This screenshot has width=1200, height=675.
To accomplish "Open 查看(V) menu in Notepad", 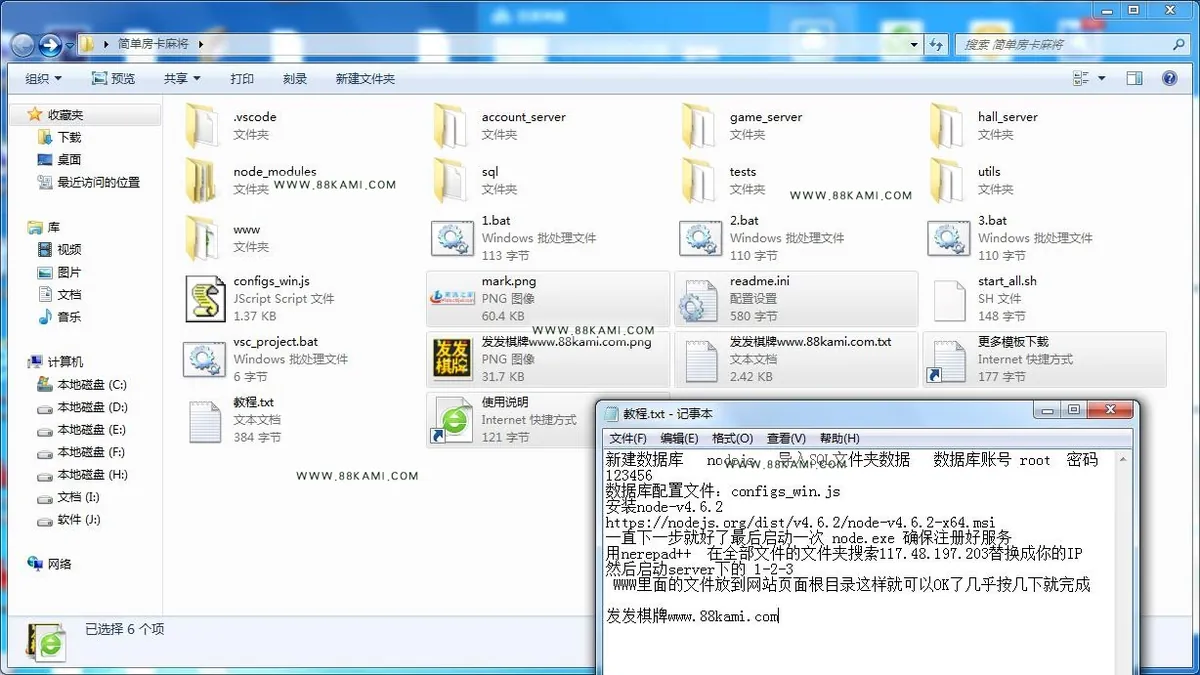I will click(786, 438).
